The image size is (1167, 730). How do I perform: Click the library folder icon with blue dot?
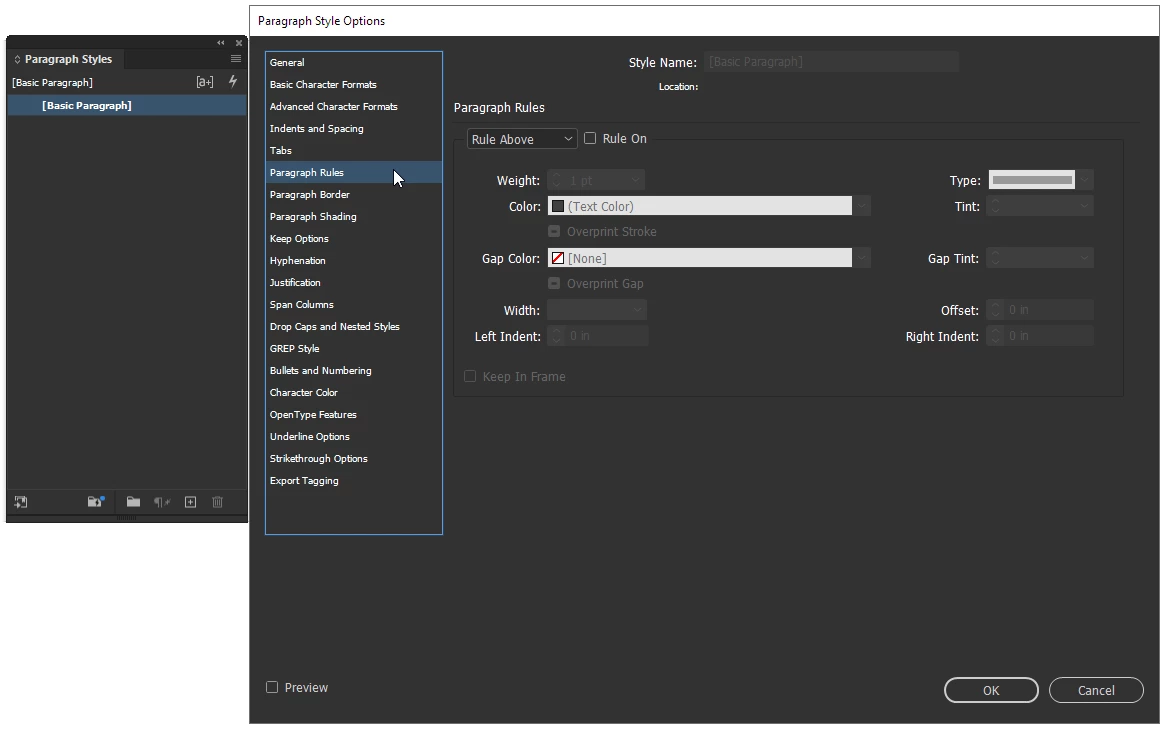(x=96, y=502)
